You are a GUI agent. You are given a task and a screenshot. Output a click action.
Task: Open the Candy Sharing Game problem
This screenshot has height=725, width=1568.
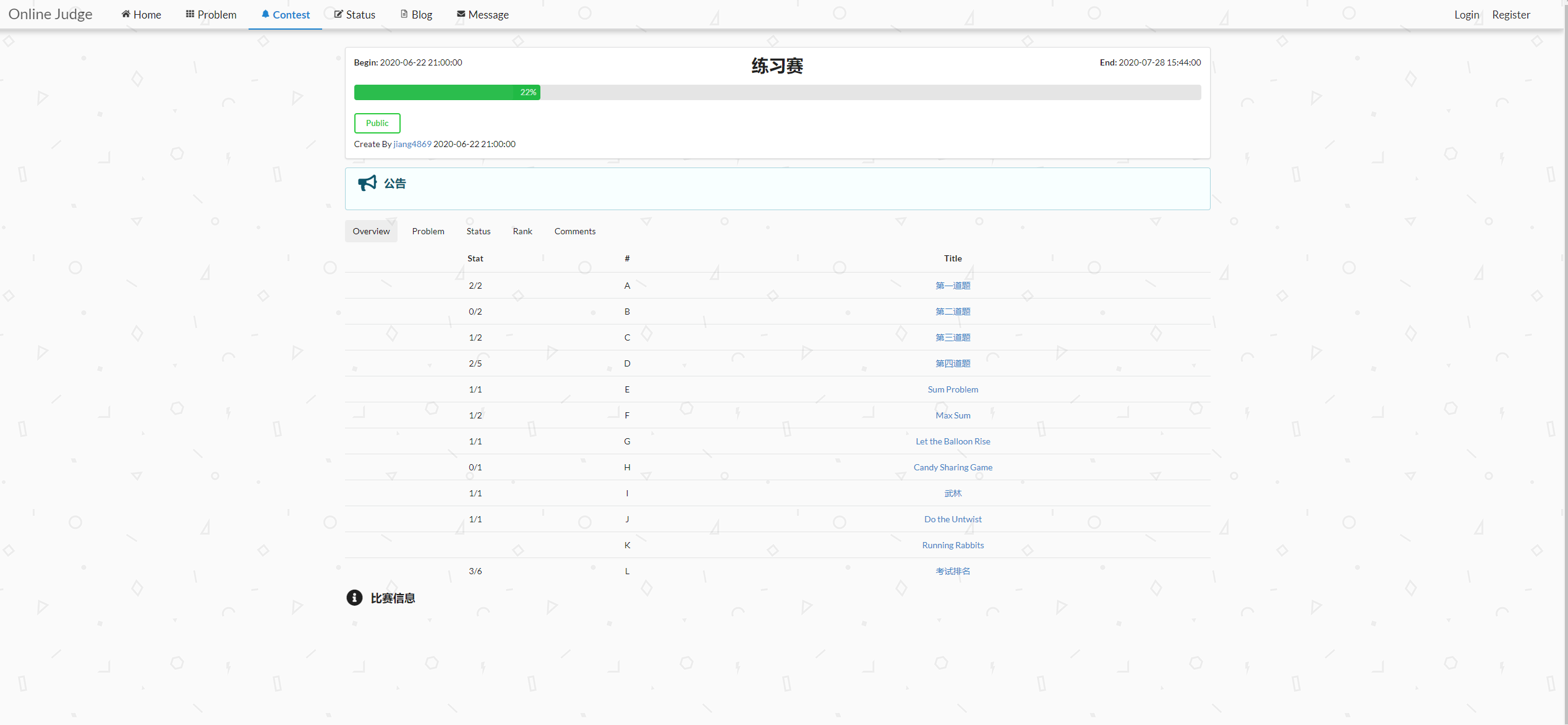(952, 467)
